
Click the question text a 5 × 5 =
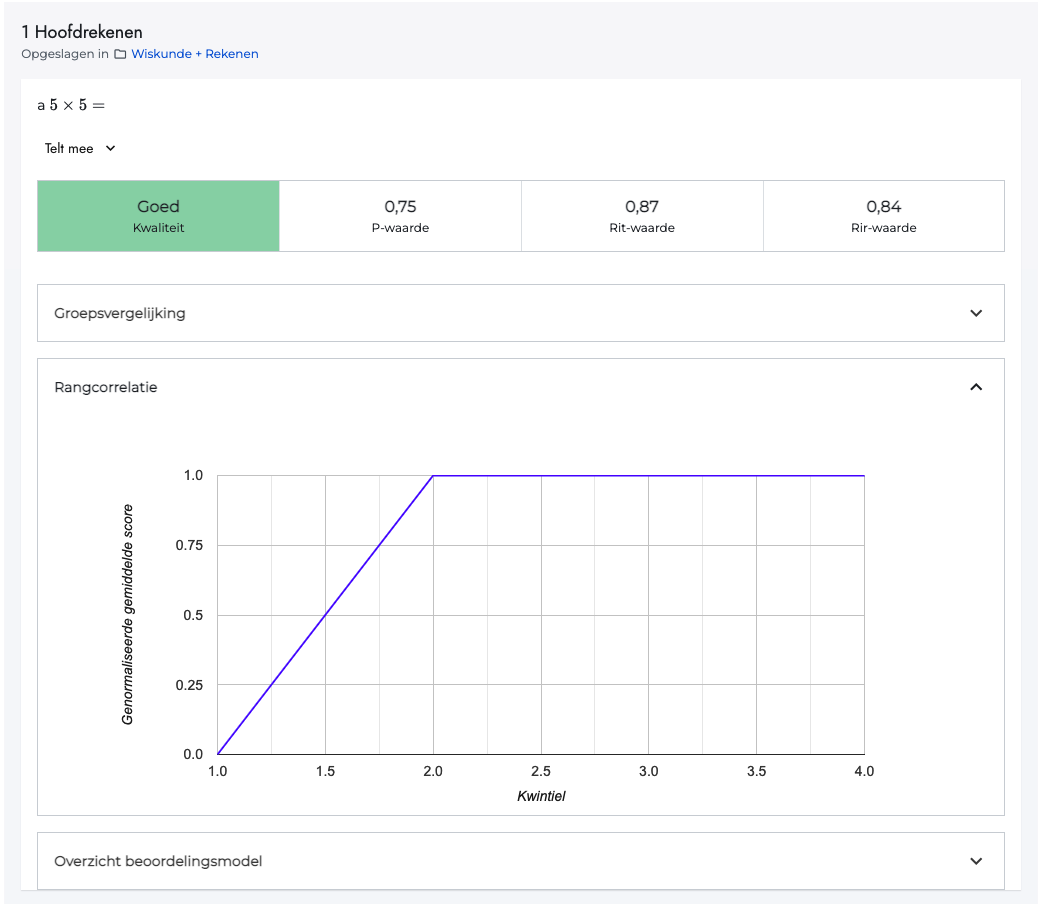pyautogui.click(x=71, y=105)
